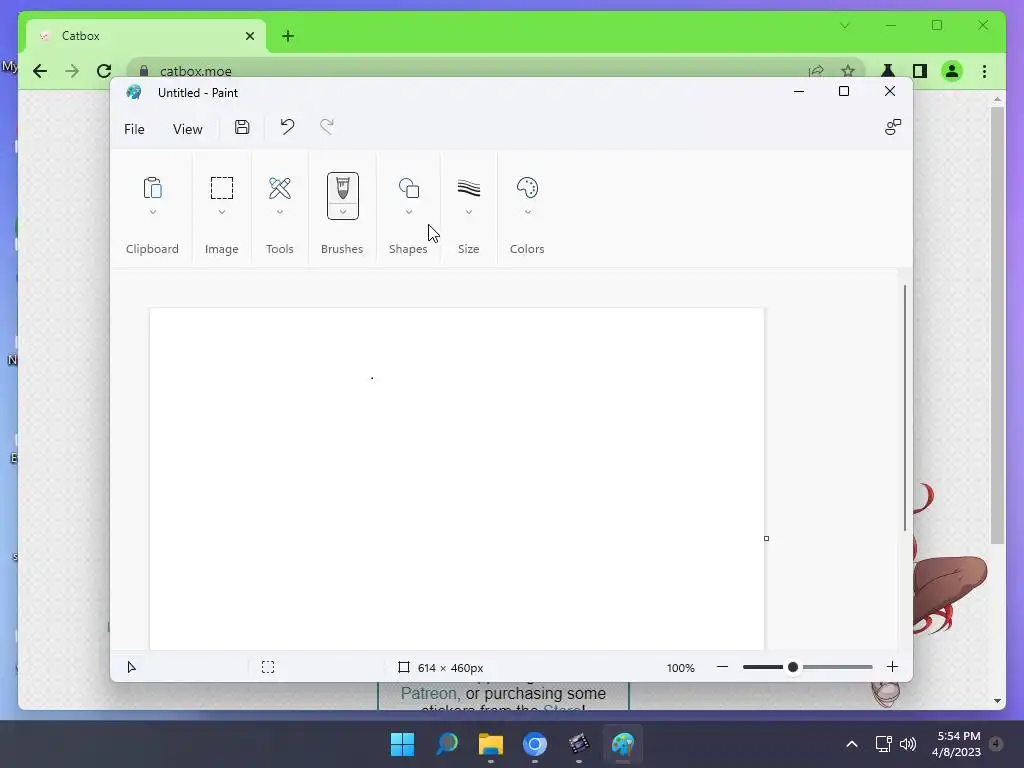Open the Chrome profile avatar

(952, 71)
